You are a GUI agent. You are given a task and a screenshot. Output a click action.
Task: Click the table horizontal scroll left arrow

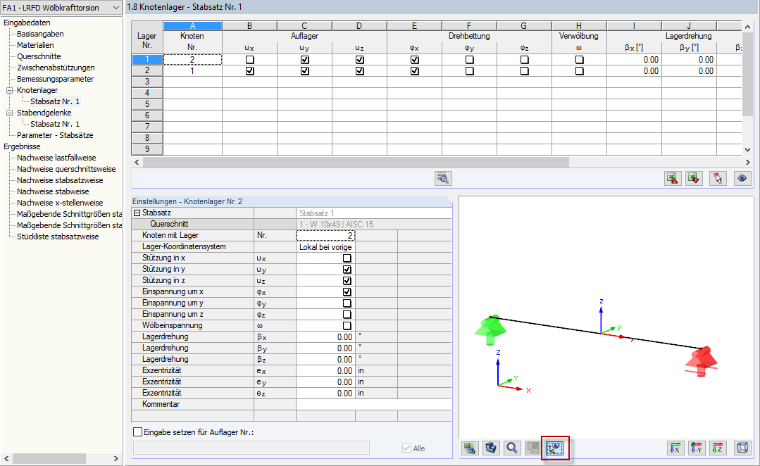point(137,162)
